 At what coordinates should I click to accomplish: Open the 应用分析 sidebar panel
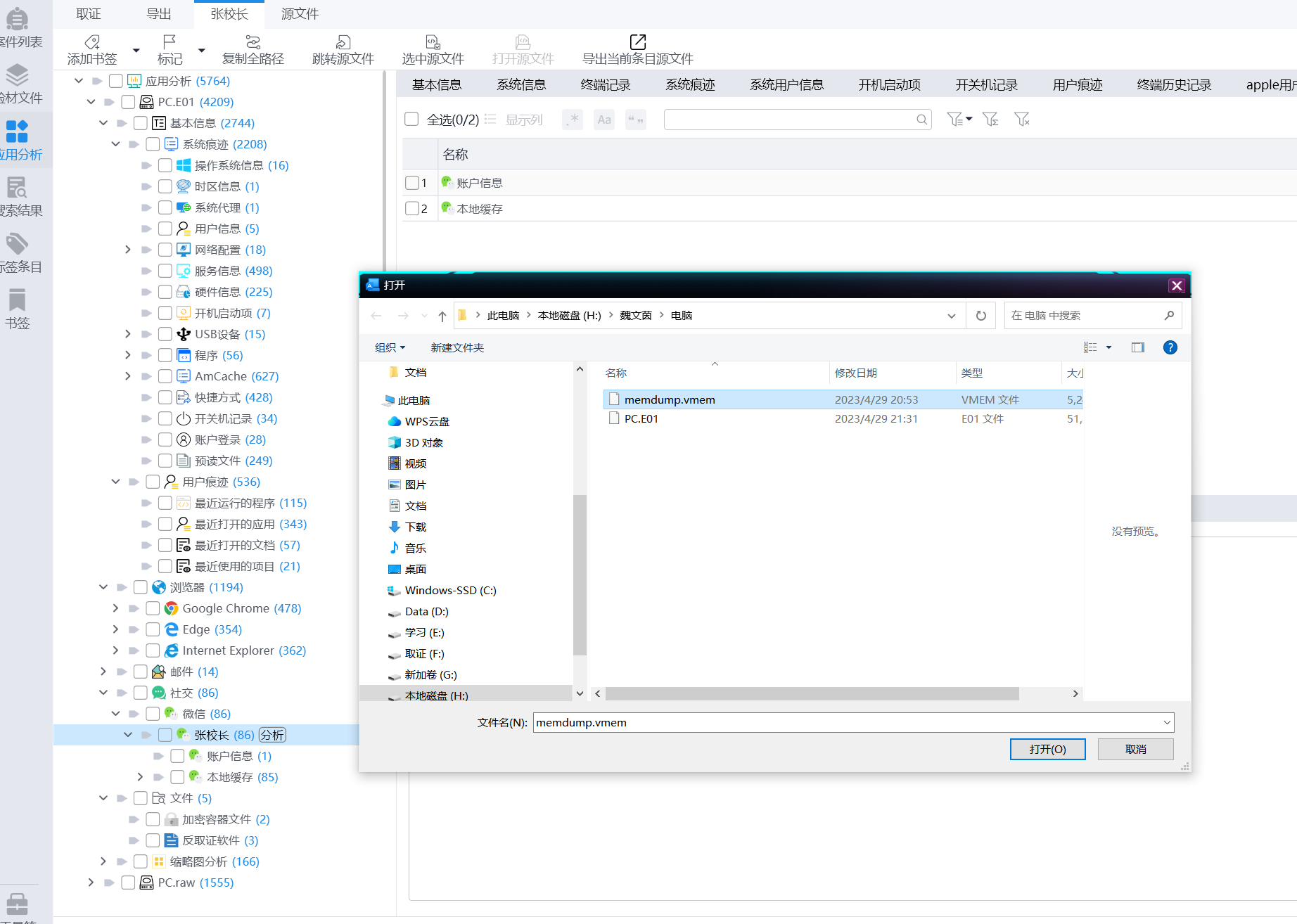(x=17, y=140)
